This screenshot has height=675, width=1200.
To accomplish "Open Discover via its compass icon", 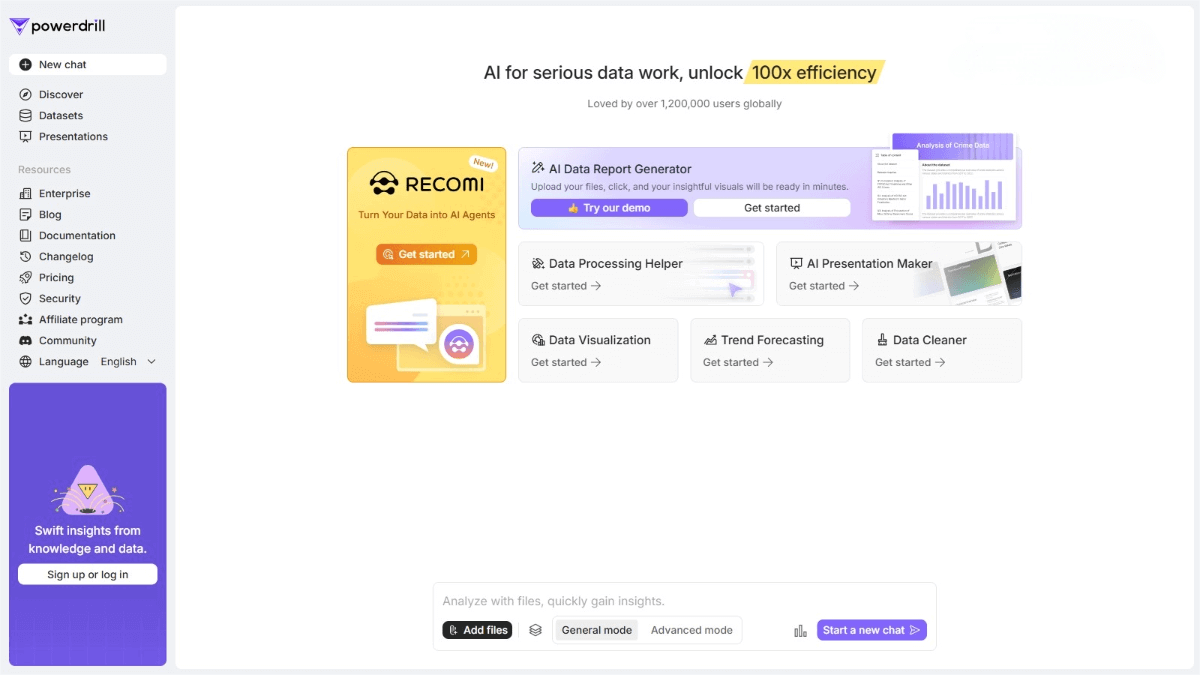I will [25, 94].
